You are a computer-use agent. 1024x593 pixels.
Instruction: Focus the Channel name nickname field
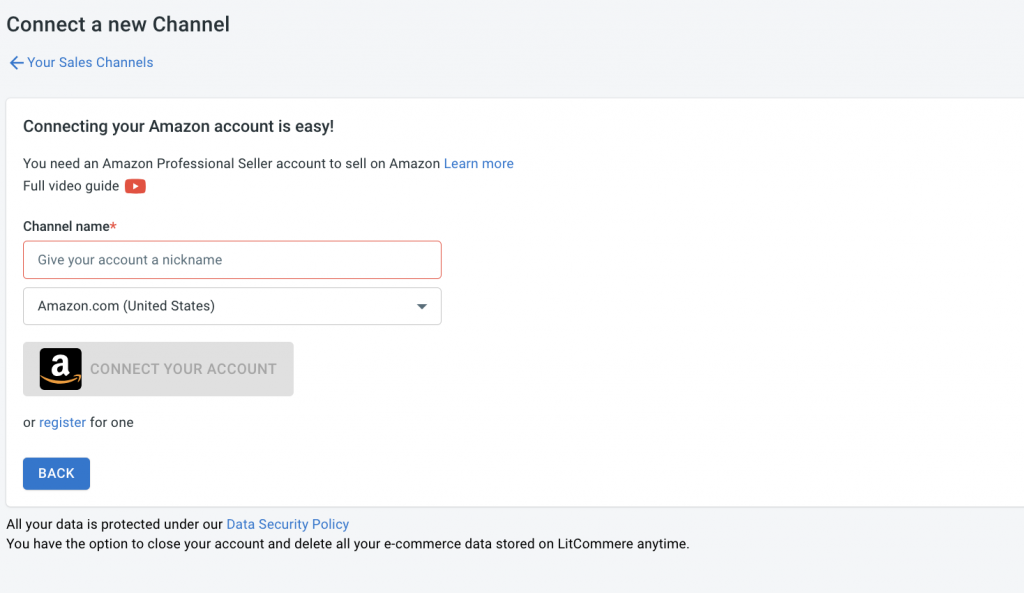[x=232, y=260]
